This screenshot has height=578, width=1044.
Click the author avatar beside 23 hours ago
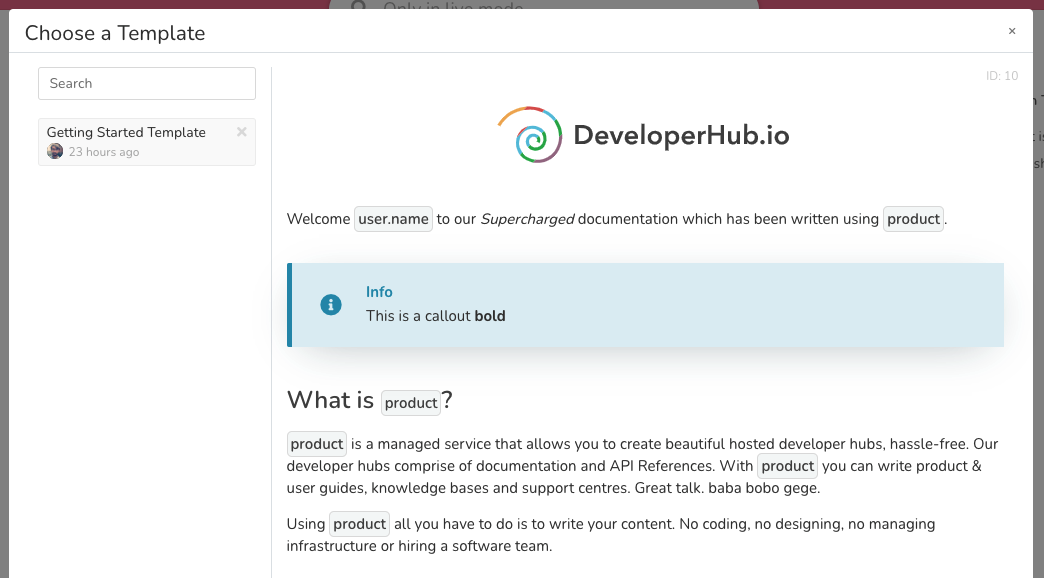[x=55, y=152]
